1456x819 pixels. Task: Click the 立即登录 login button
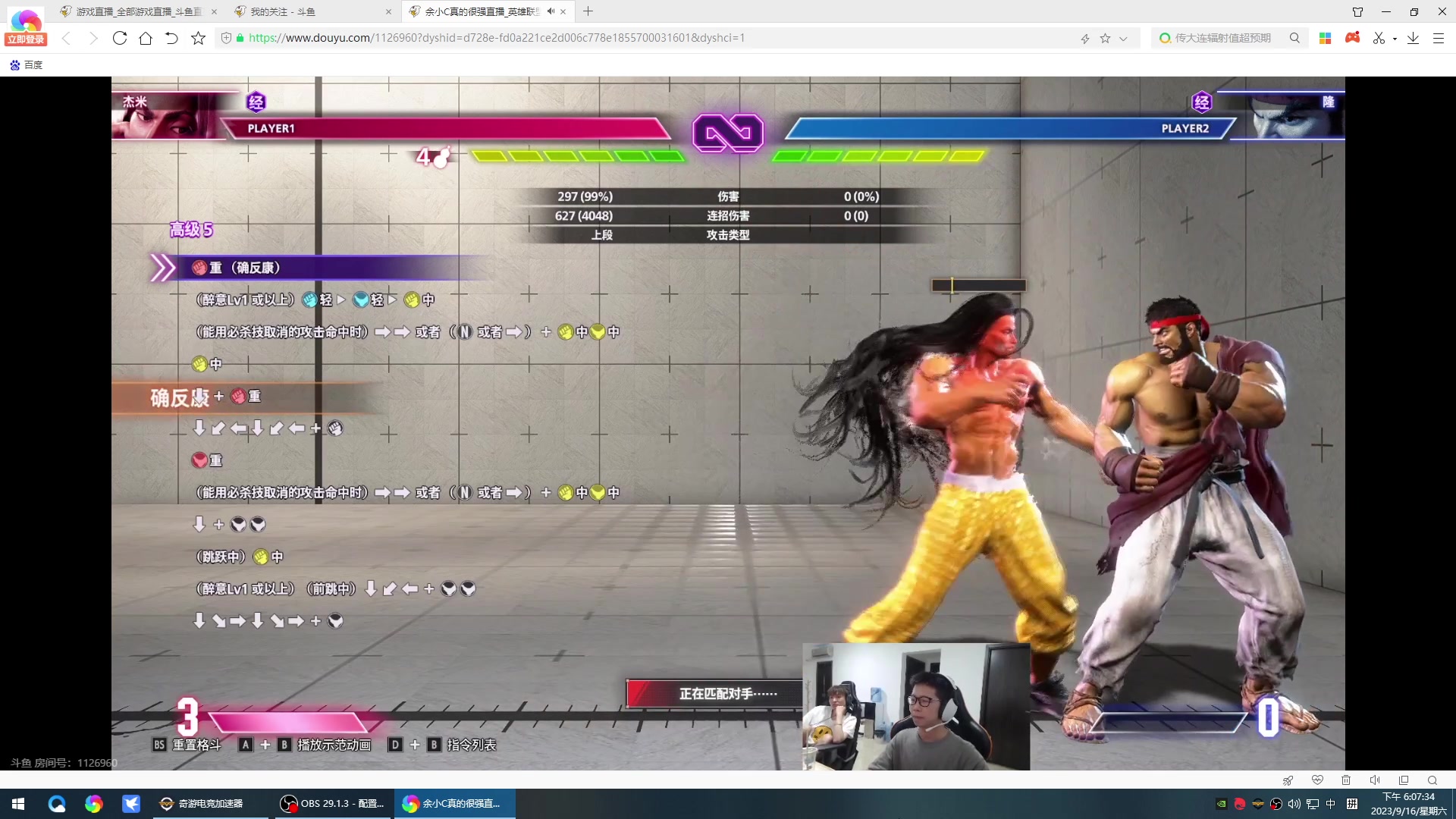pos(26,39)
